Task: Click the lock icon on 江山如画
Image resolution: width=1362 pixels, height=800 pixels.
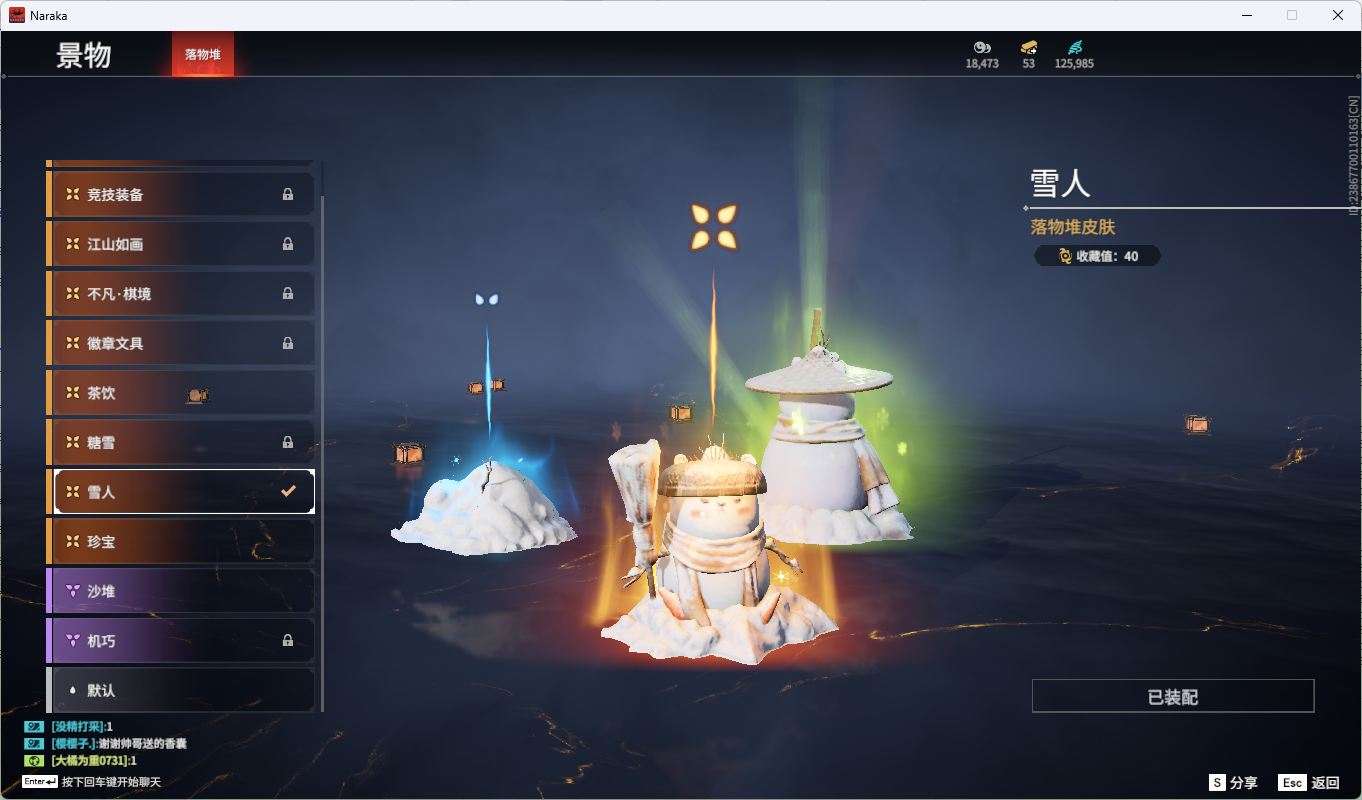Action: pyautogui.click(x=288, y=244)
